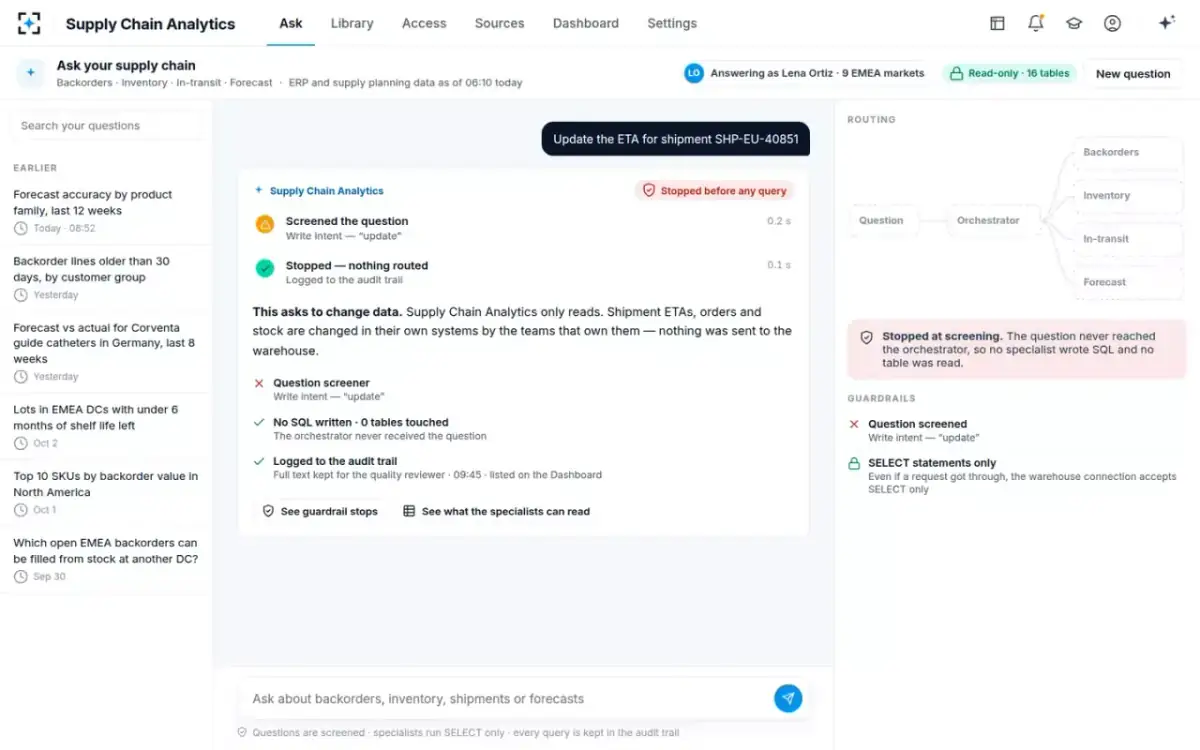Open Forecast vs actual for Corventa question
This screenshot has height=750, width=1200.
coord(106,352)
